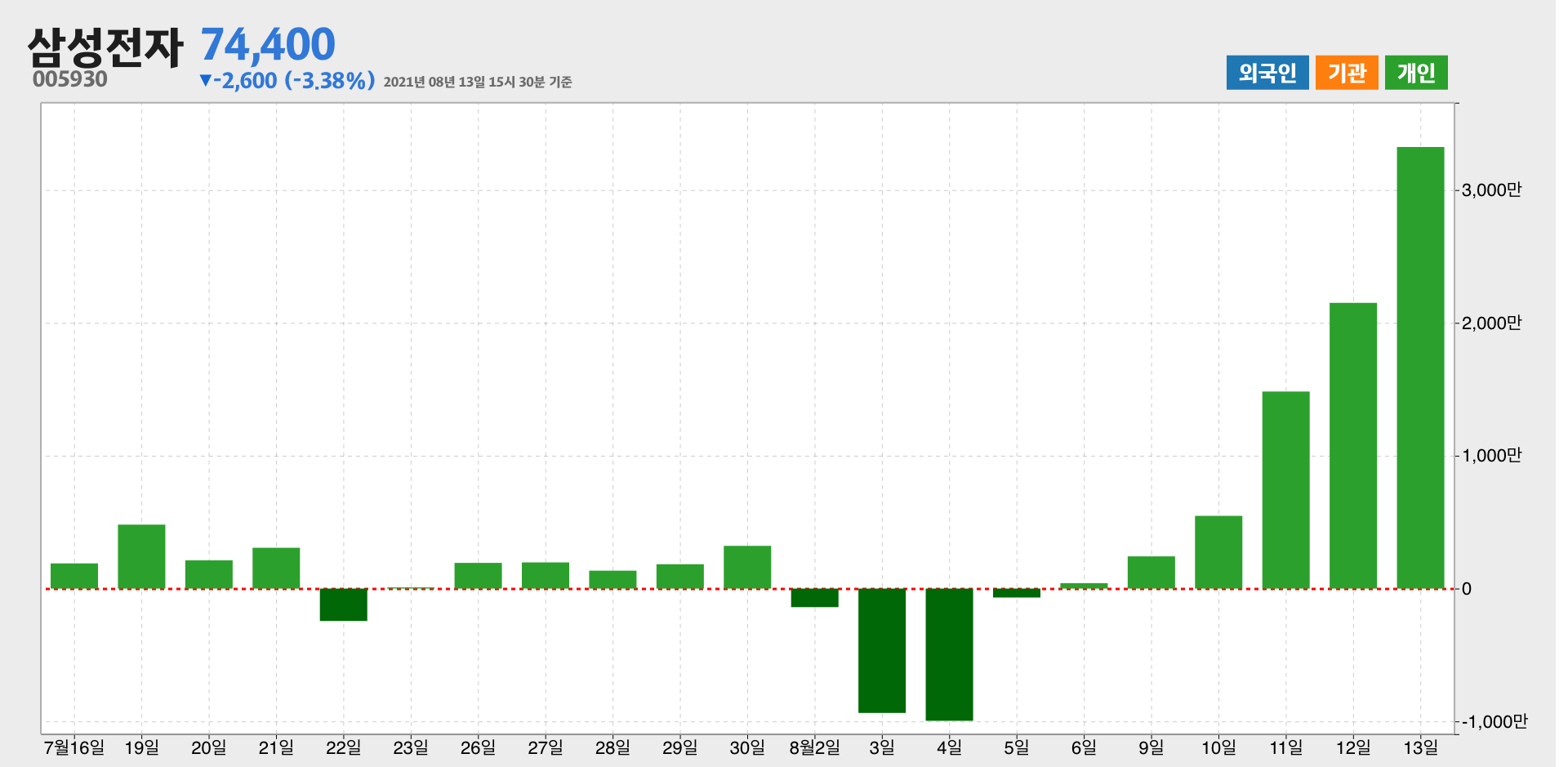The image size is (1568, 767).
Task: Select the 기관 investor tab
Action: (1347, 73)
